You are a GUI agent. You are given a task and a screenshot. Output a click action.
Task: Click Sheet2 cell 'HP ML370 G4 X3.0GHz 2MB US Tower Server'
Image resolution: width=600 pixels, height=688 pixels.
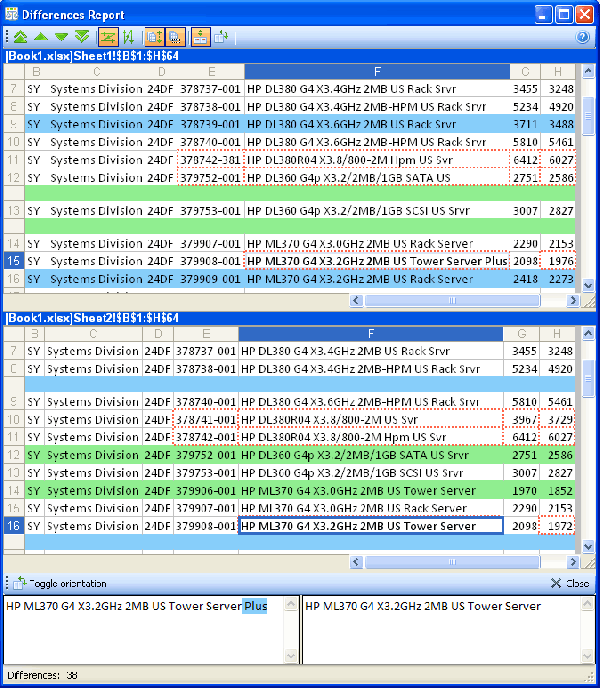370,491
